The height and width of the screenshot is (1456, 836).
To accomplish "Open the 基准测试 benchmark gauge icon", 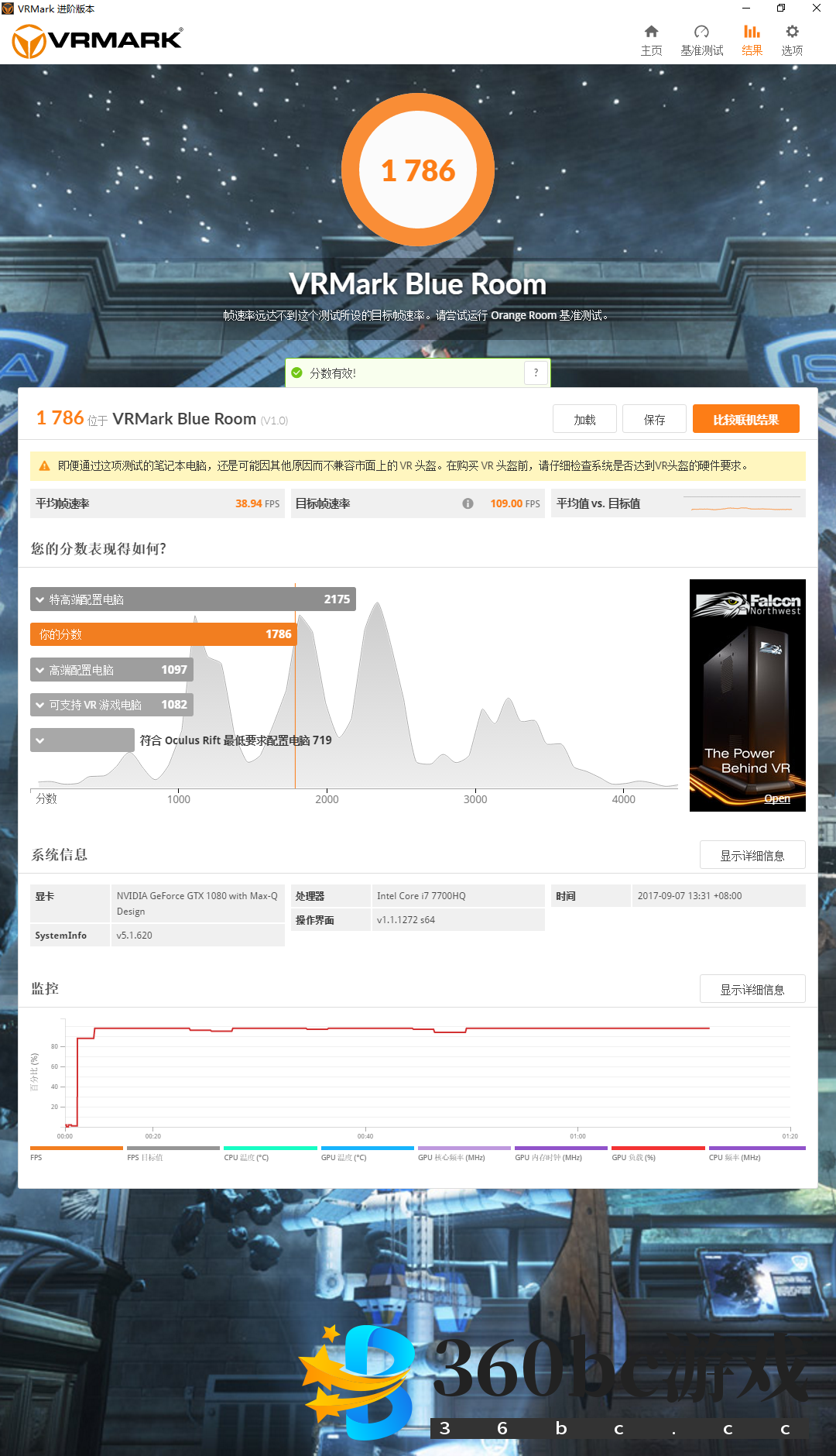I will 701,32.
